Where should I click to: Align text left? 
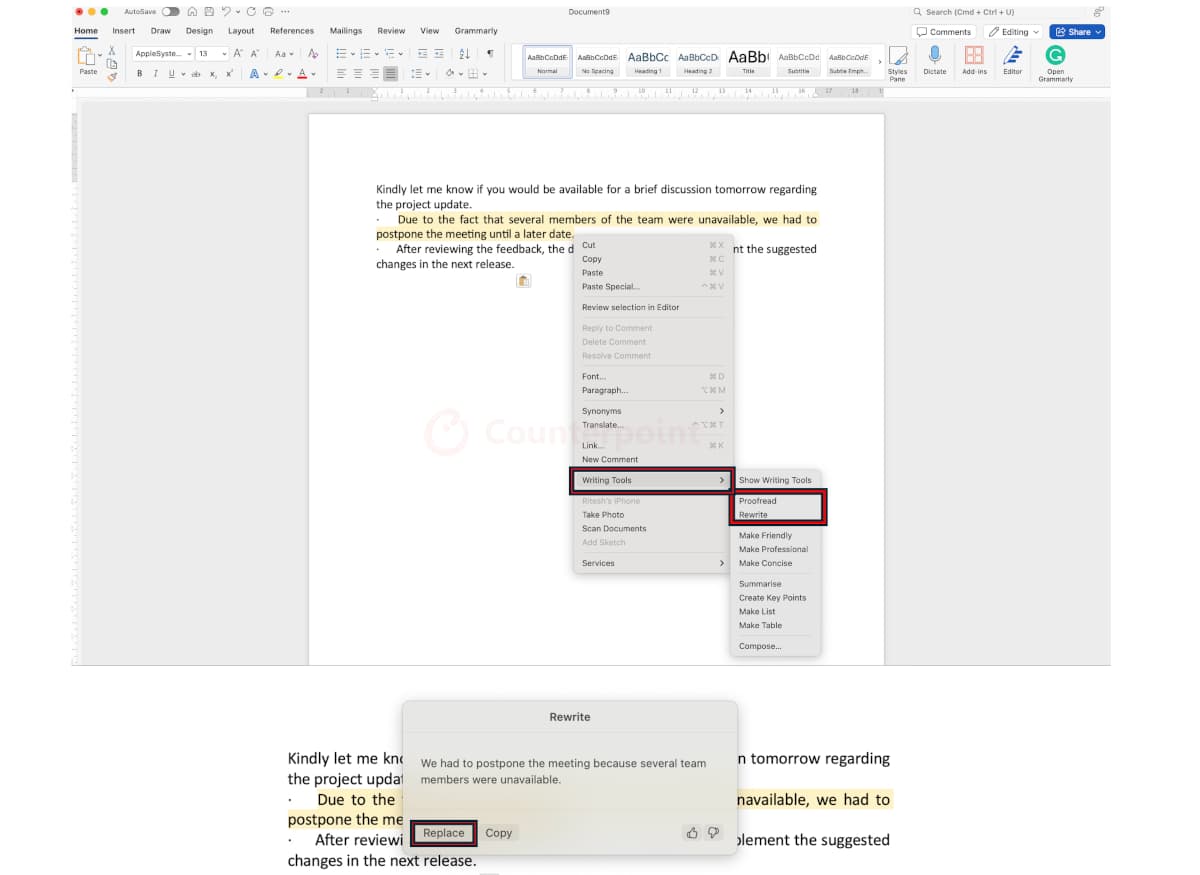342,74
